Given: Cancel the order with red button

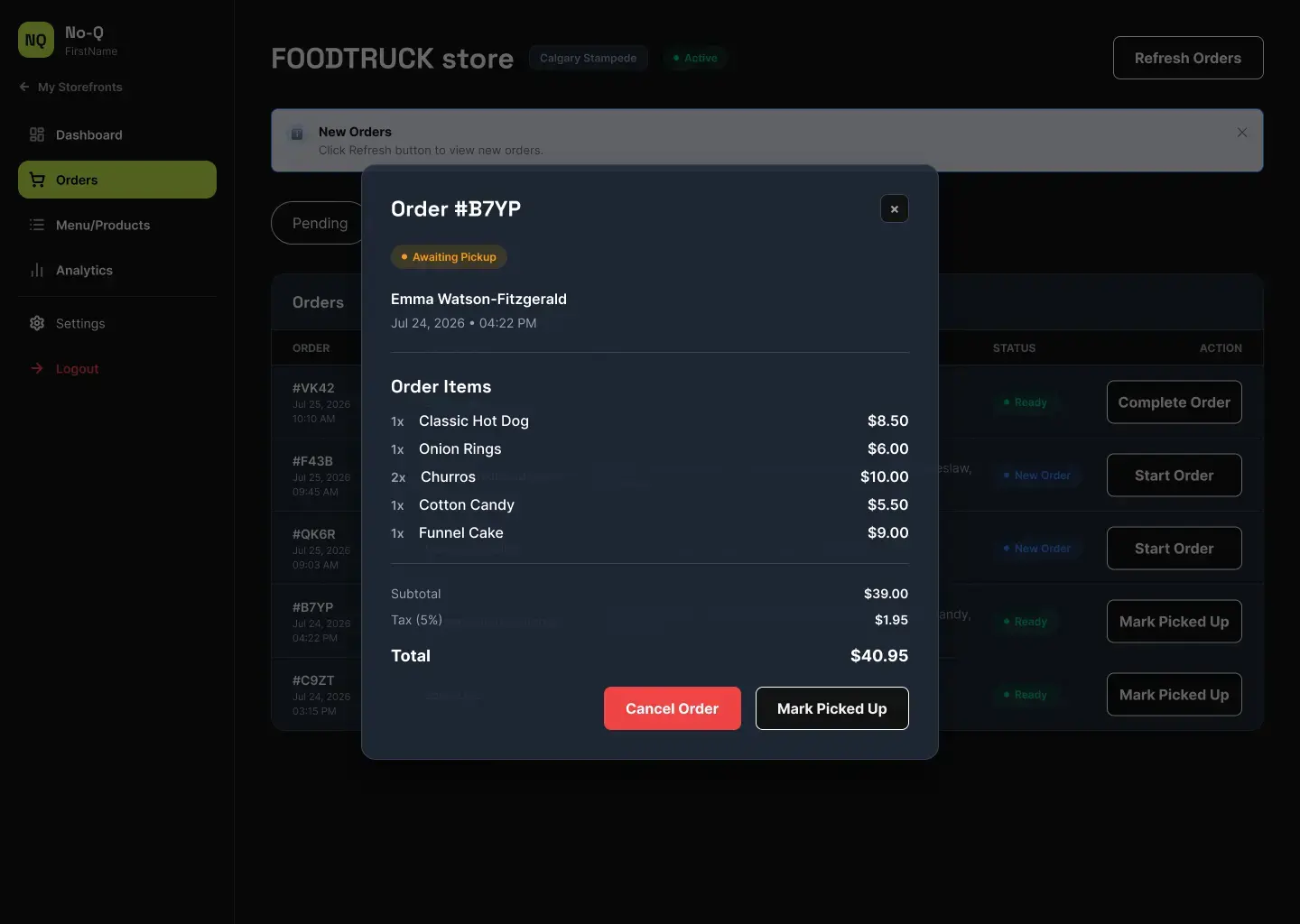Looking at the screenshot, I should pos(673,708).
